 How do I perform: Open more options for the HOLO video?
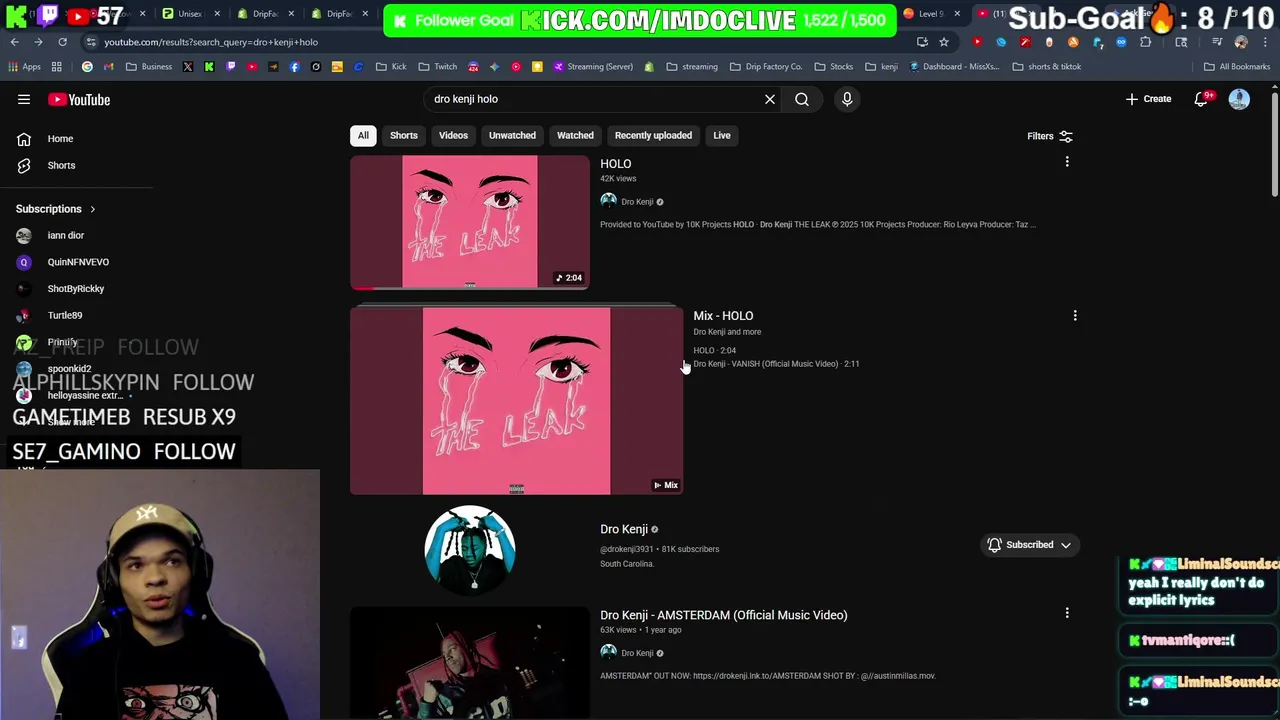[1067, 162]
